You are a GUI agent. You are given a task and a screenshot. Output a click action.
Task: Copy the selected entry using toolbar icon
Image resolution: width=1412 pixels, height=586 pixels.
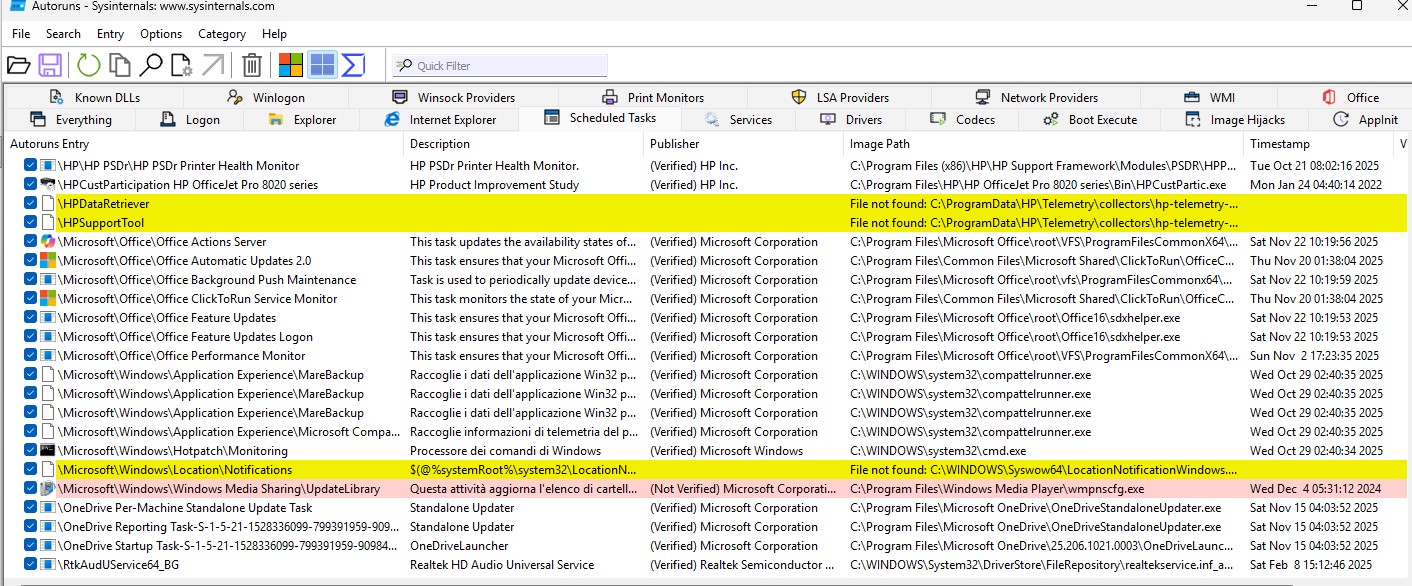(118, 64)
